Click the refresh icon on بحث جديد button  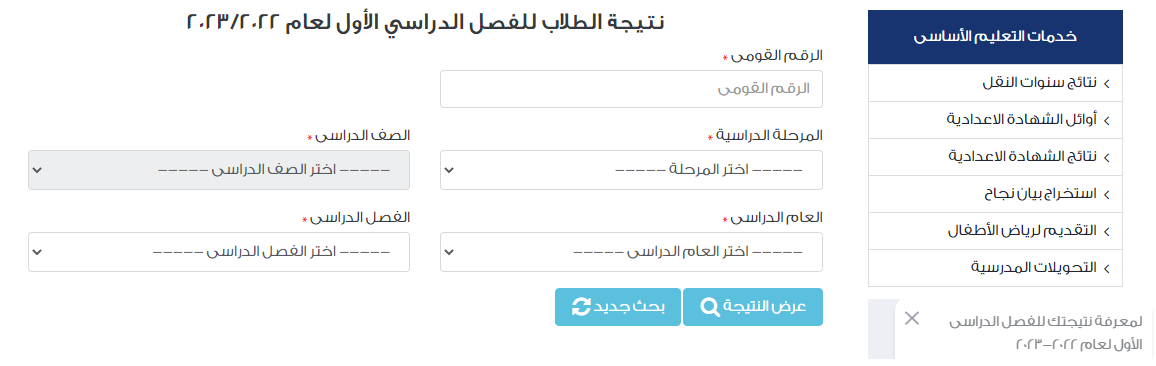[582, 307]
